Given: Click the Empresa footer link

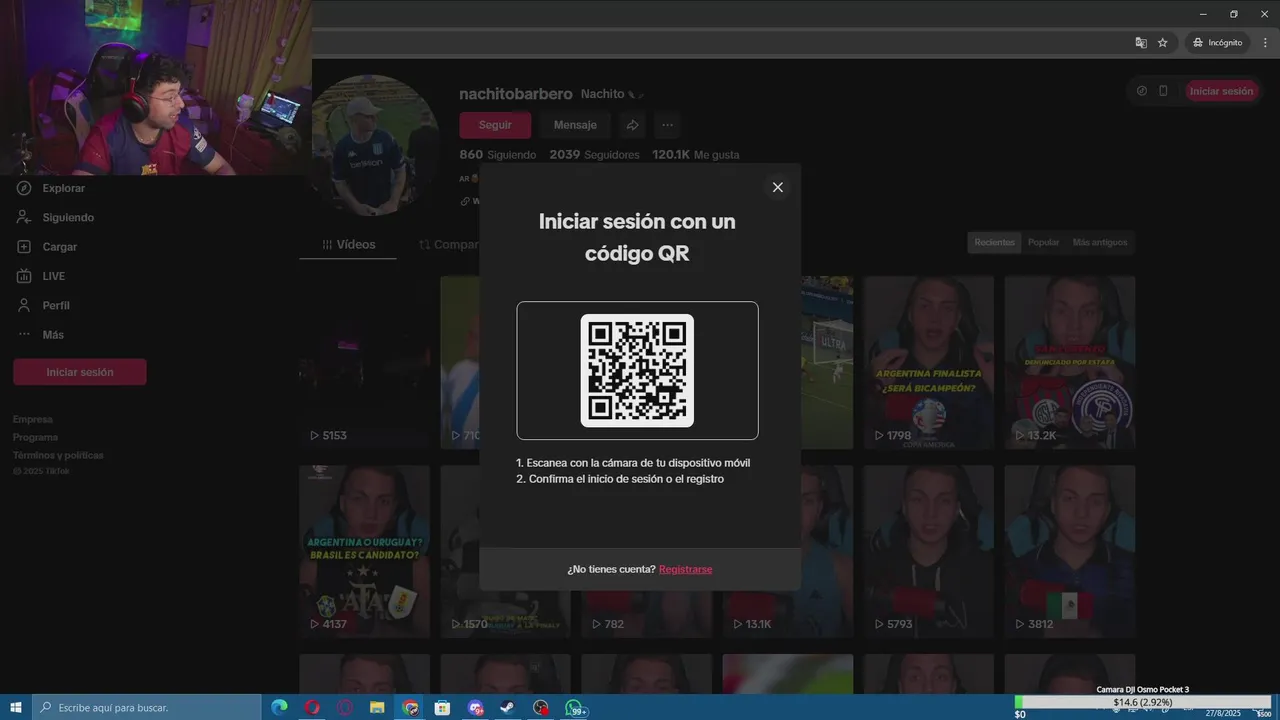Looking at the screenshot, I should [33, 419].
